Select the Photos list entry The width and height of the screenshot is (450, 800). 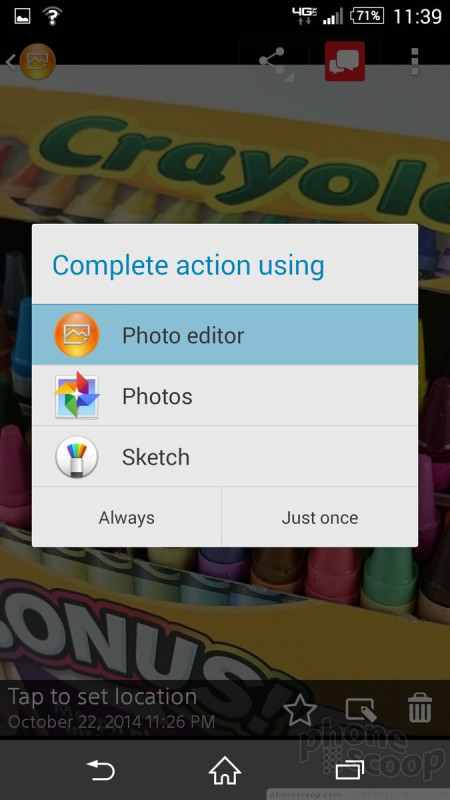225,395
